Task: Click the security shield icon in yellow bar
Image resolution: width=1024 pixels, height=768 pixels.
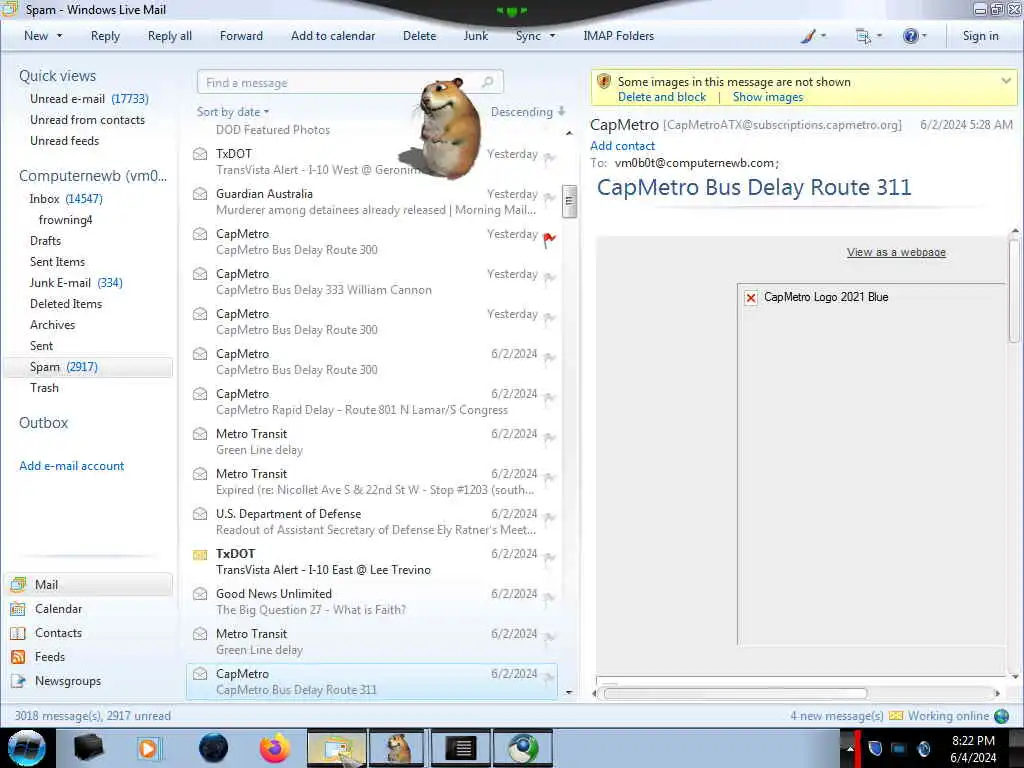Action: (x=604, y=82)
